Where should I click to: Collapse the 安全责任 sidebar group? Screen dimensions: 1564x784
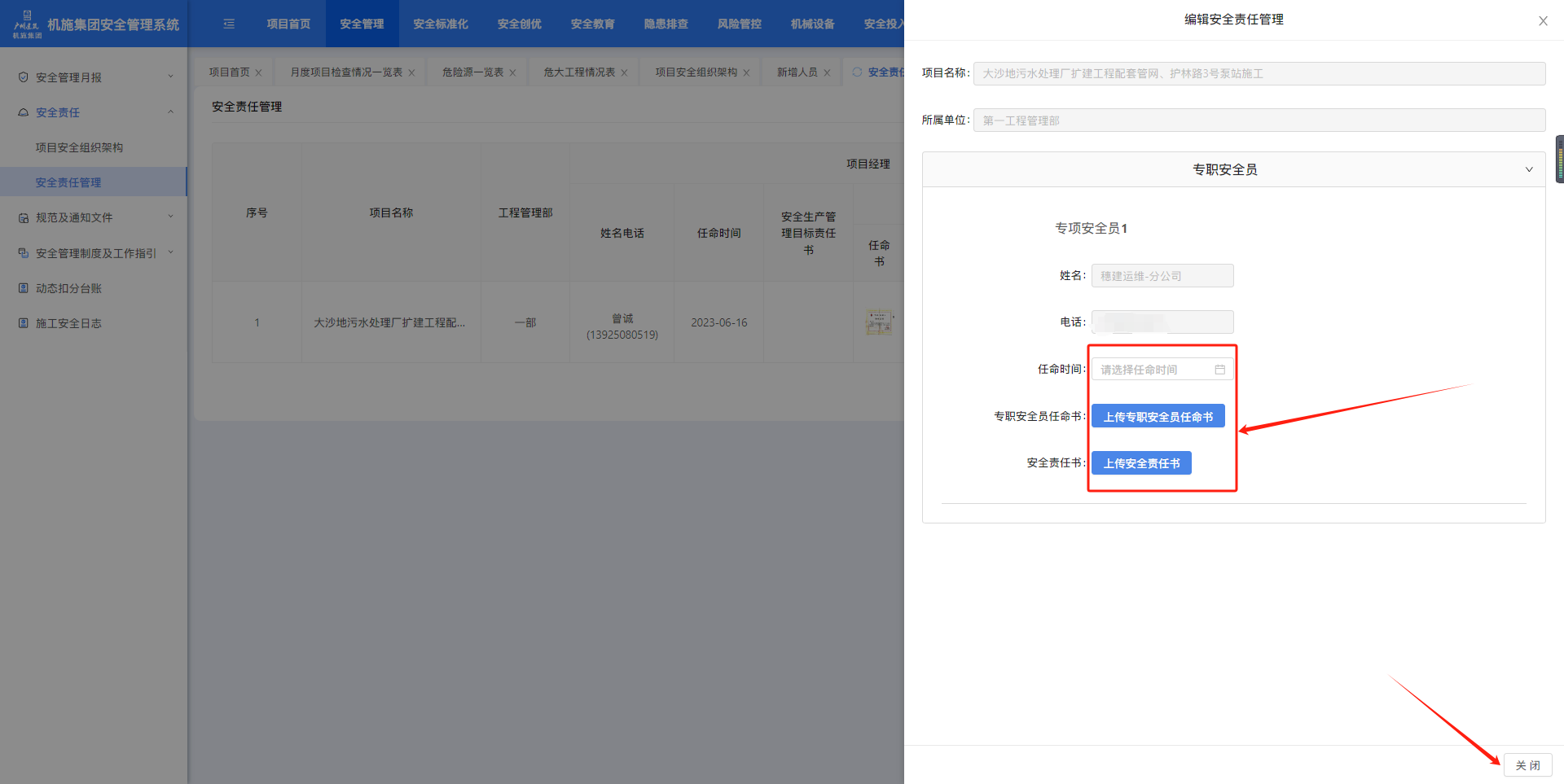170,112
